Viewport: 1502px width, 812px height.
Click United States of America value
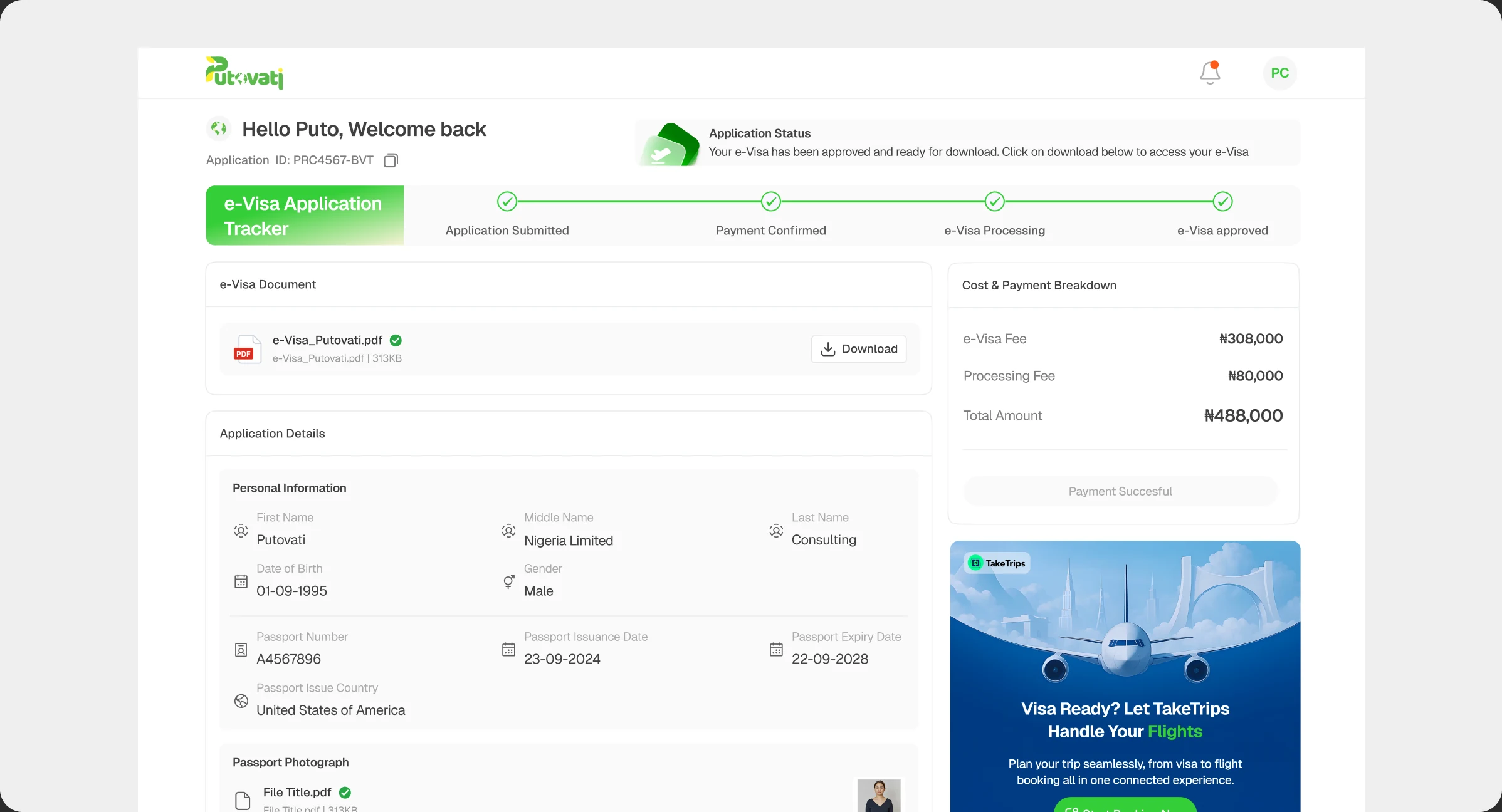(330, 710)
